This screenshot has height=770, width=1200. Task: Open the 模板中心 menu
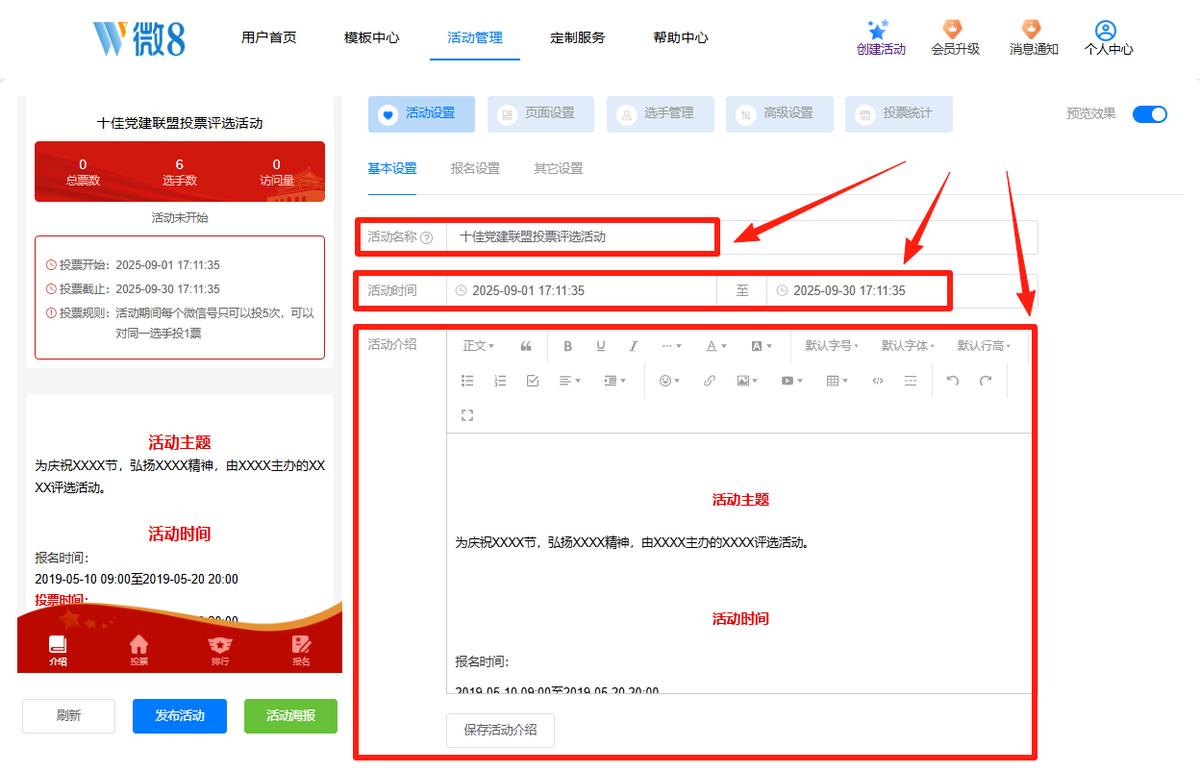[x=372, y=38]
